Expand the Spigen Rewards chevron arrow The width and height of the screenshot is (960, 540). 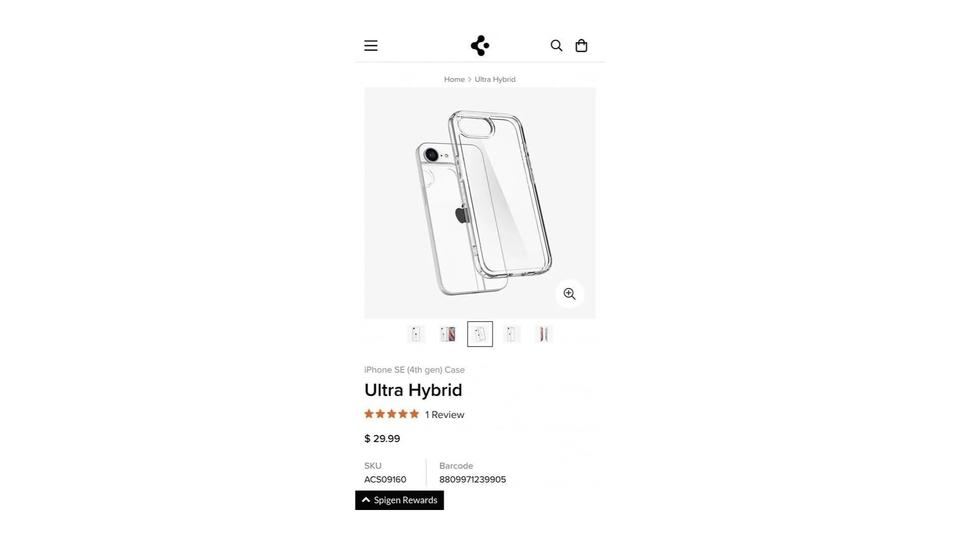(366, 500)
